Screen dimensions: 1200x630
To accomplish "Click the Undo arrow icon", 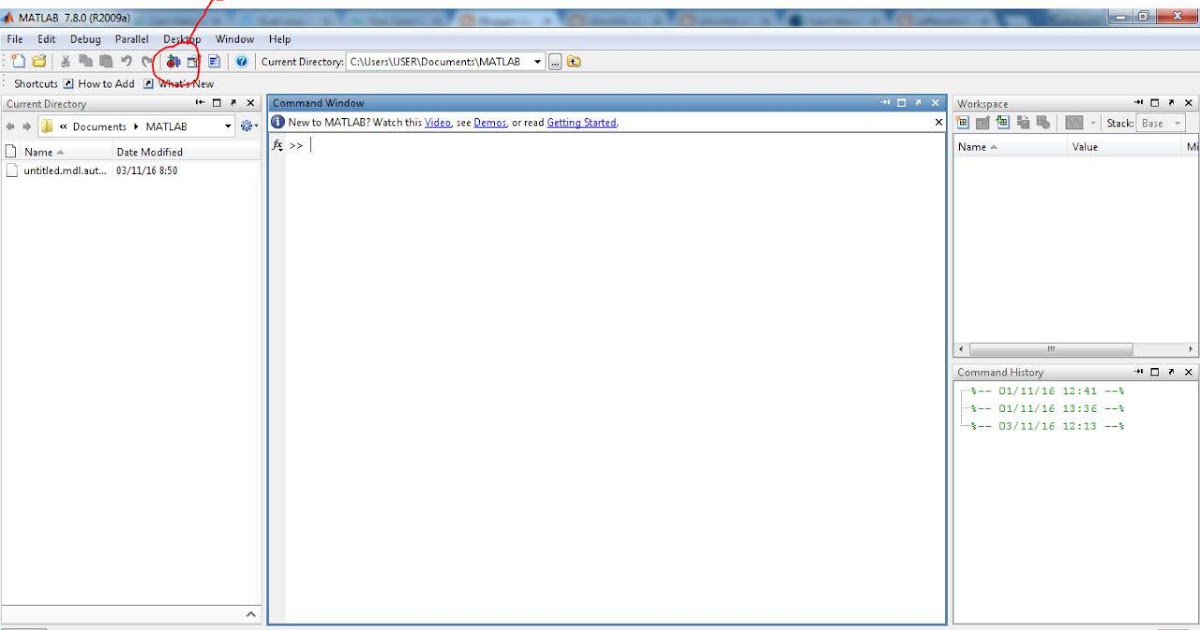I will (x=127, y=62).
